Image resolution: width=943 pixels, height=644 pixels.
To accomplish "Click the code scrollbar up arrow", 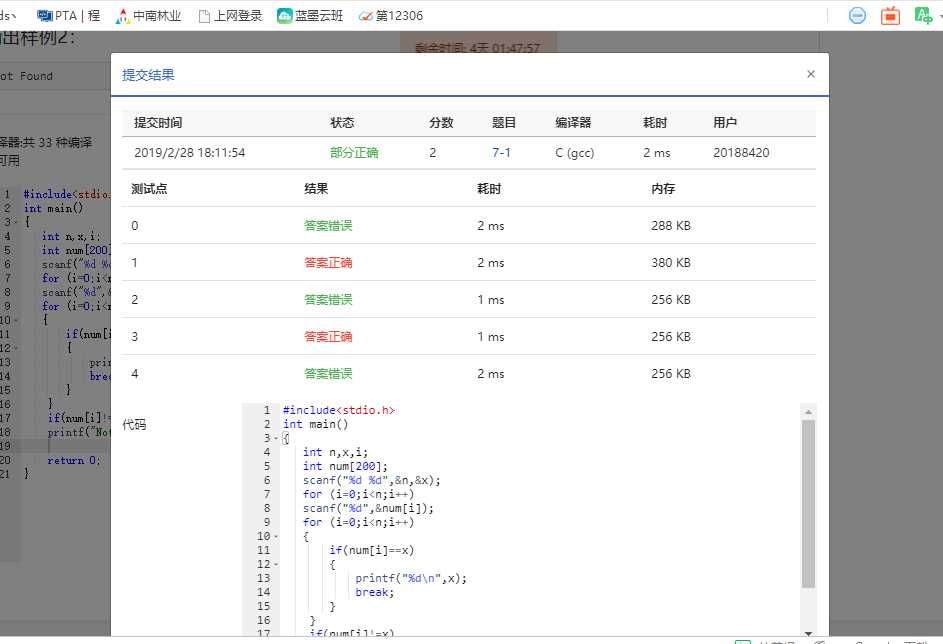I will [808, 412].
